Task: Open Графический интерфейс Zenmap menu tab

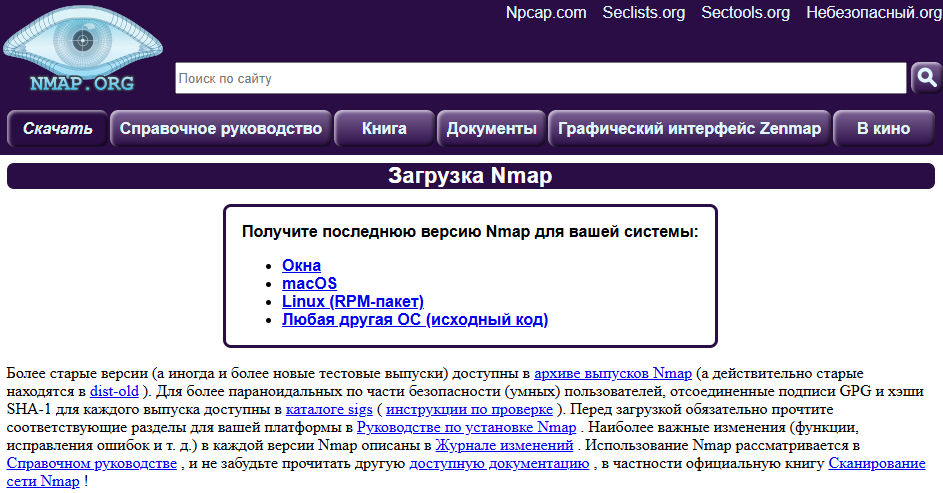Action: click(x=689, y=128)
